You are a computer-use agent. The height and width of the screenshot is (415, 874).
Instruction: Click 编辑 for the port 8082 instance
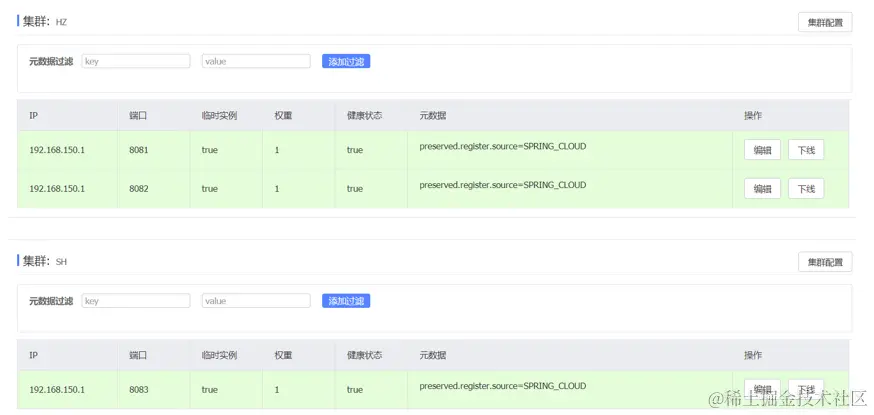tap(762, 189)
